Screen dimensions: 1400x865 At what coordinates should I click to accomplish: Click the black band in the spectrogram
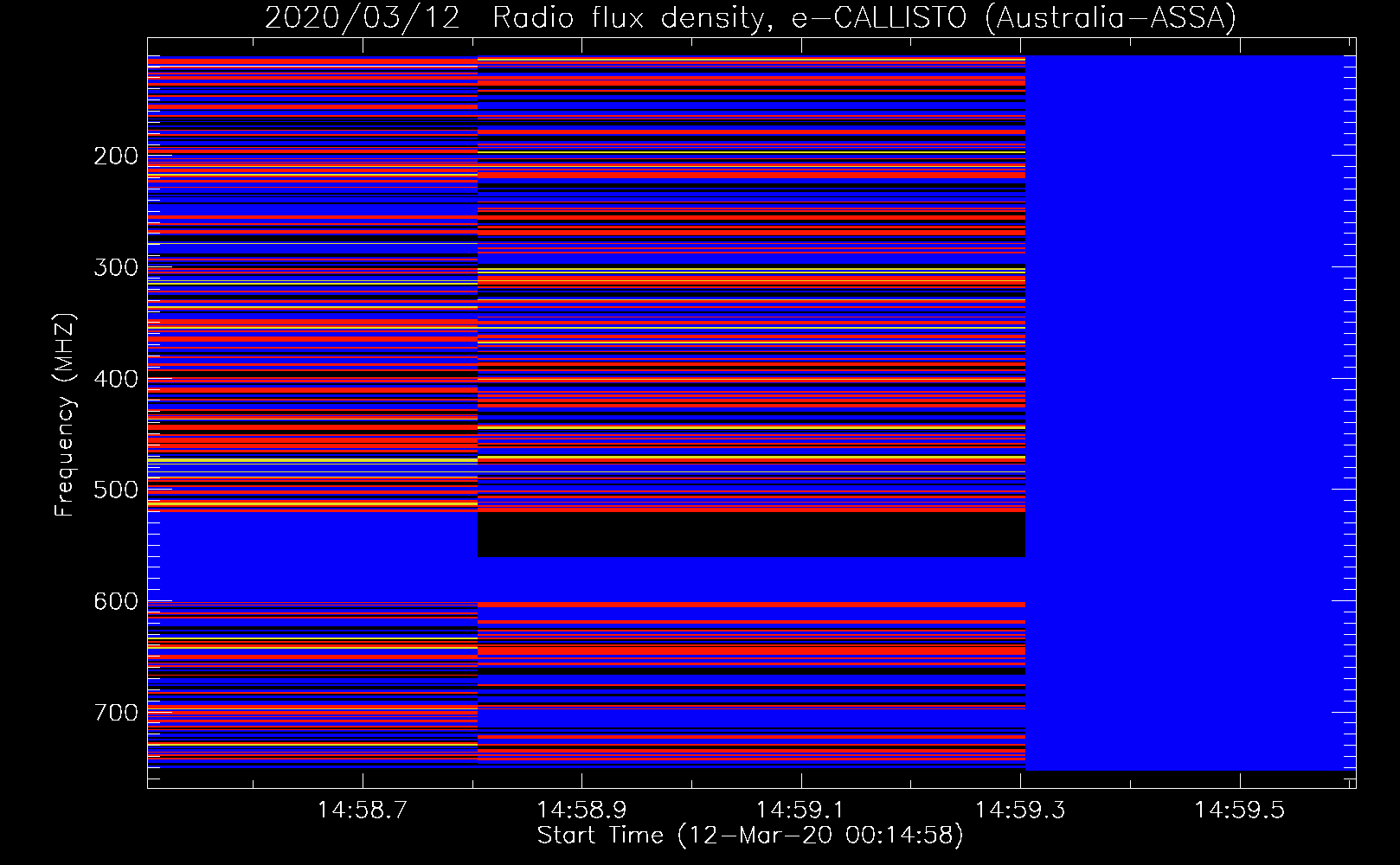point(751,535)
